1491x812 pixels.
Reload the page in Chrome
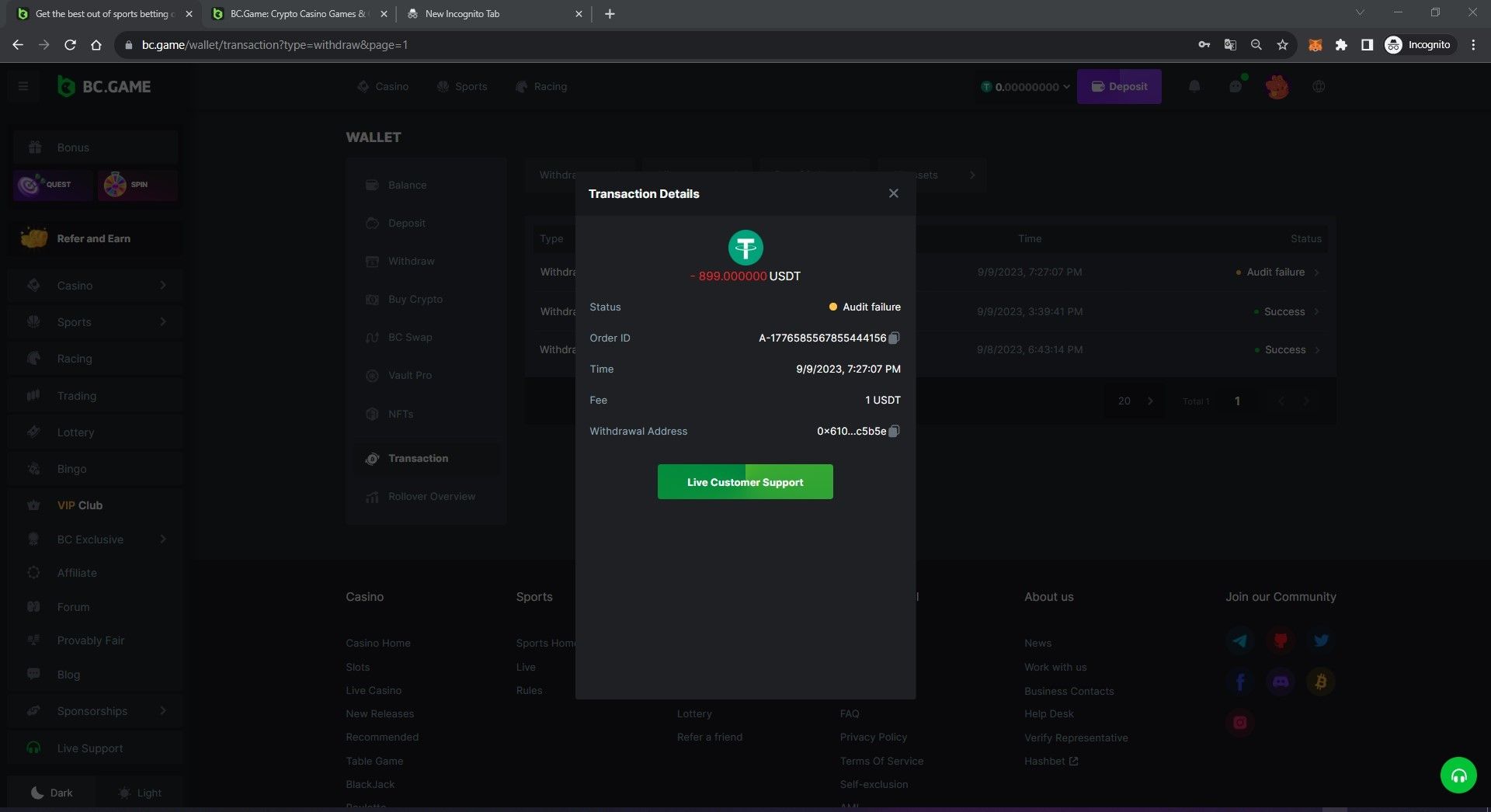pos(70,45)
